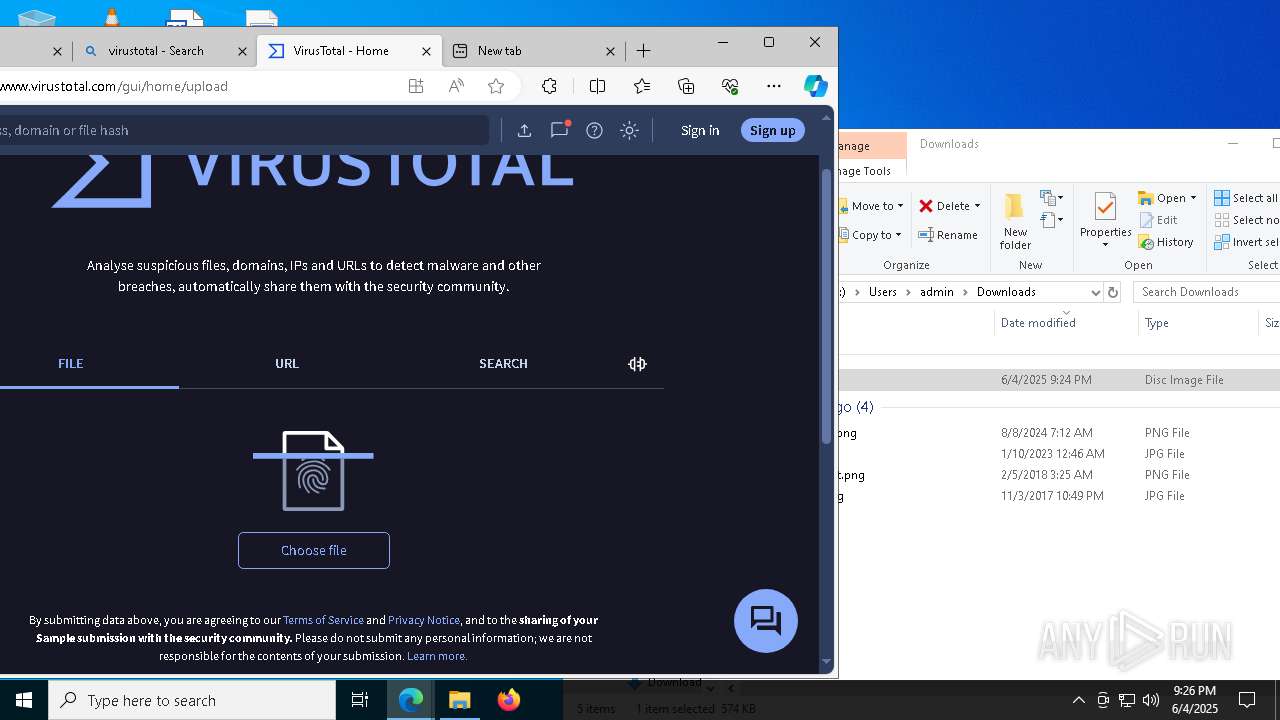Switch to the URL tab
Viewport: 1280px width, 720px height.
click(287, 364)
